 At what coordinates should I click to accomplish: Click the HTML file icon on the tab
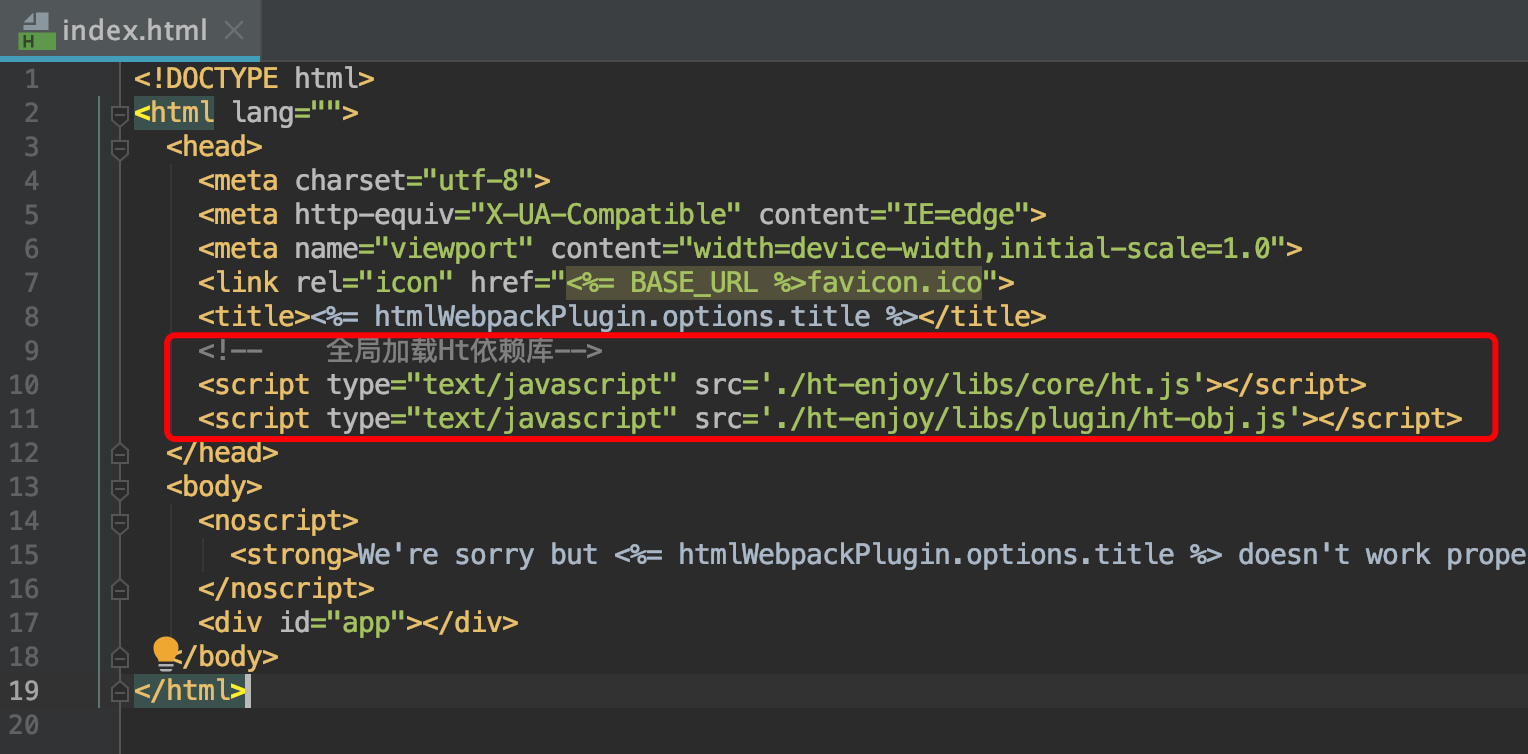36,31
